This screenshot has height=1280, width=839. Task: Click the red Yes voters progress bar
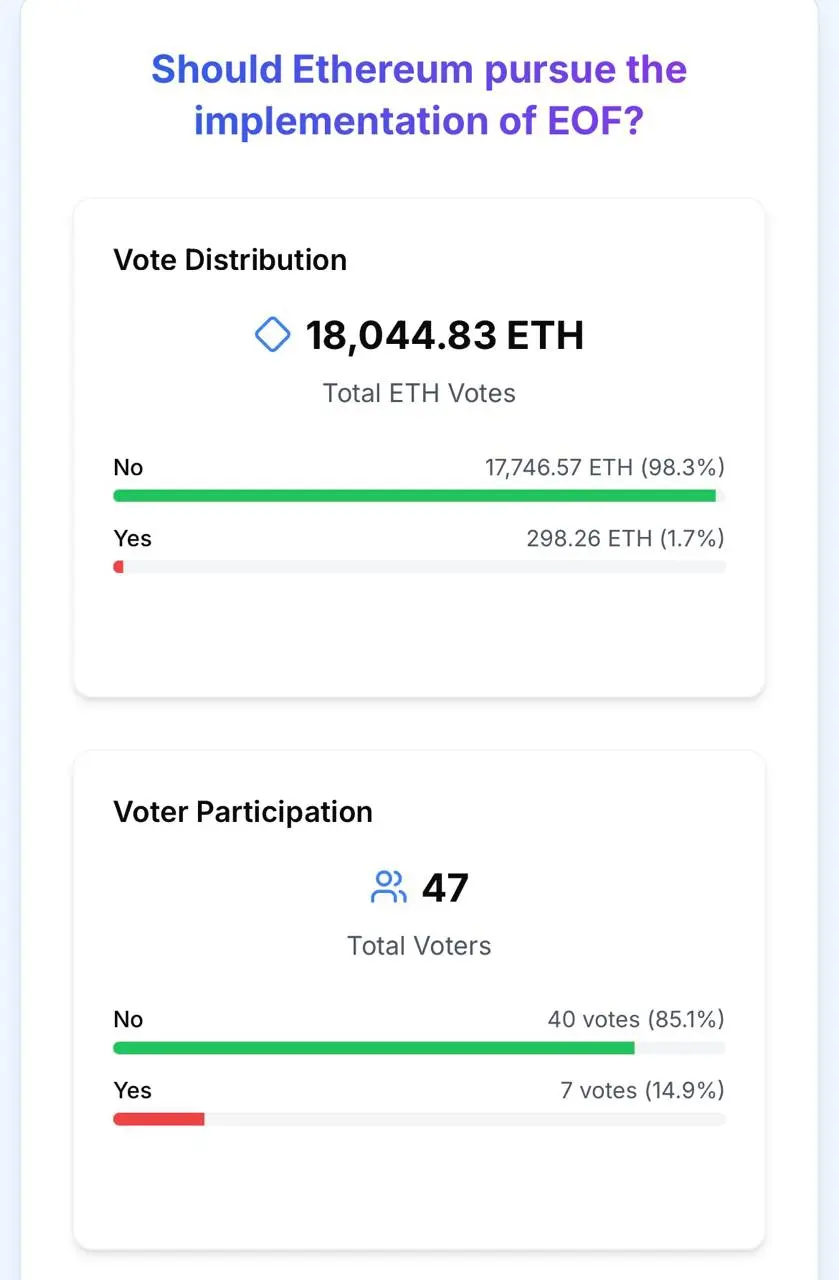tap(158, 1119)
